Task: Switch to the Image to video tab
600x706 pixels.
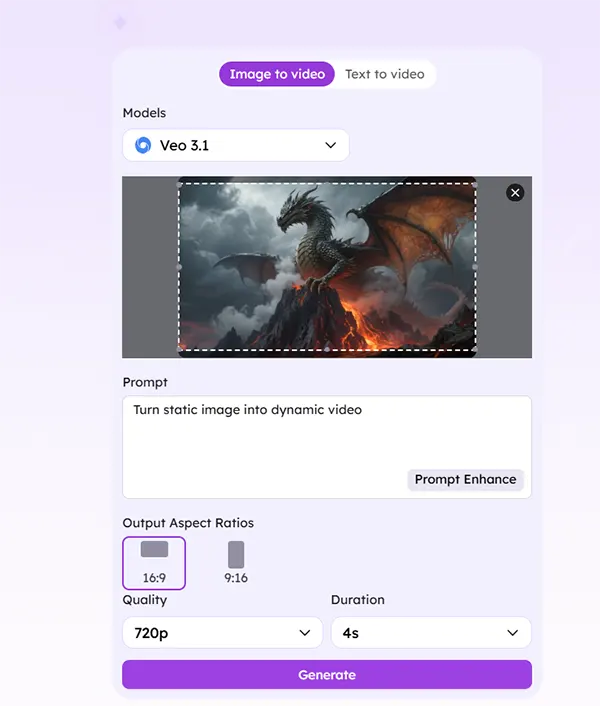Action: pos(277,74)
